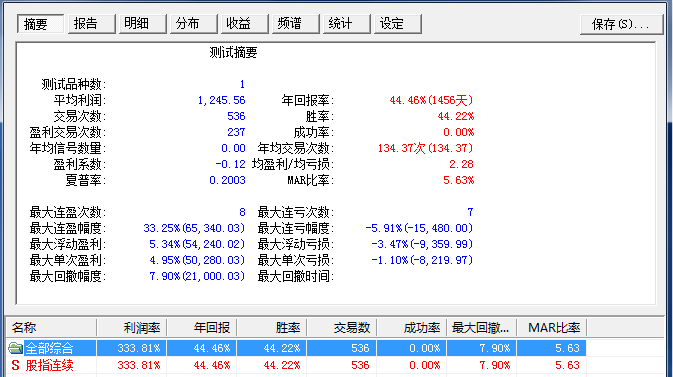Click 333.81% in the 股指连续 row
Image resolution: width=673 pixels, height=377 pixels.
[x=139, y=365]
